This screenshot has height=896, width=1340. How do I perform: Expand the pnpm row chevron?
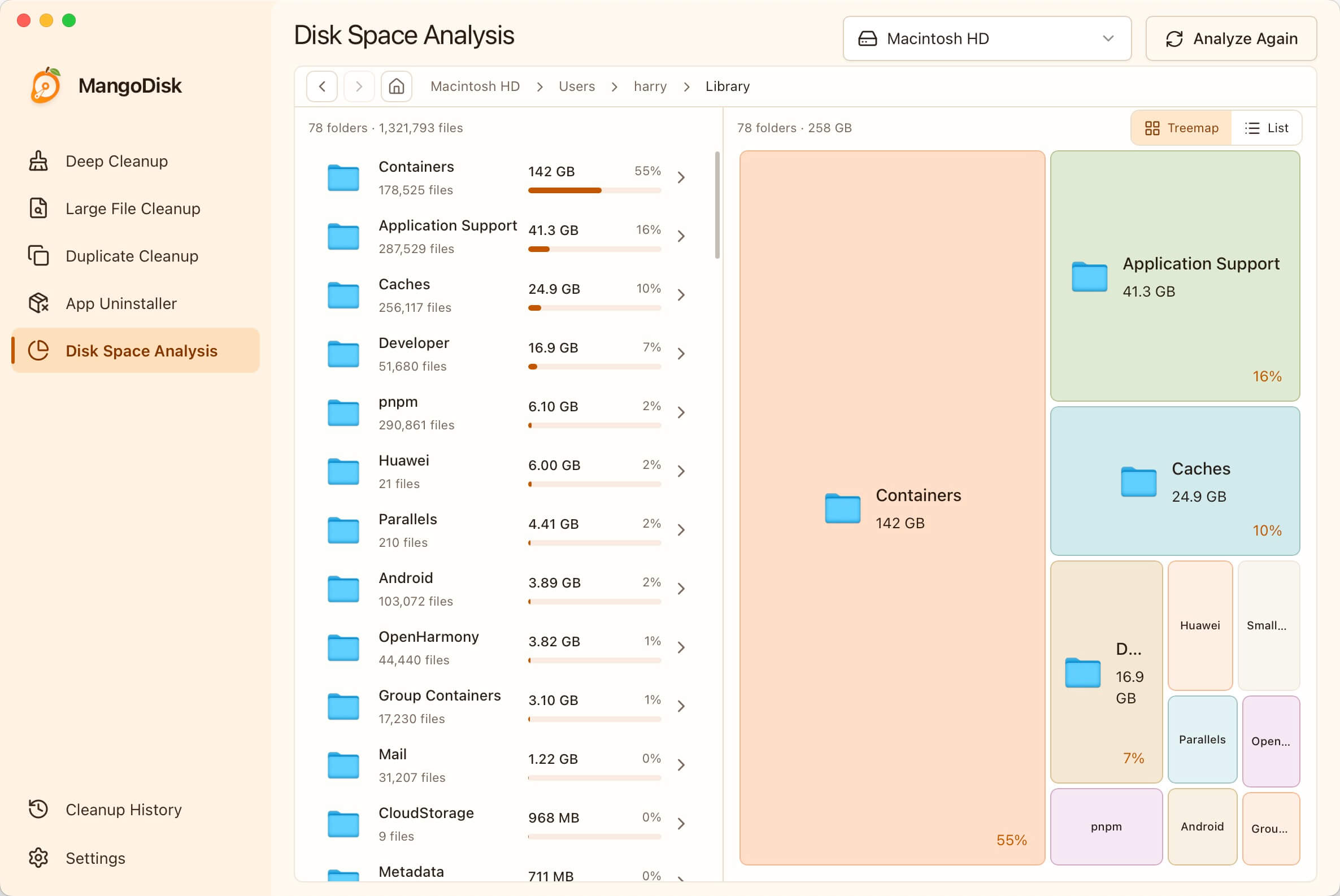tap(681, 413)
